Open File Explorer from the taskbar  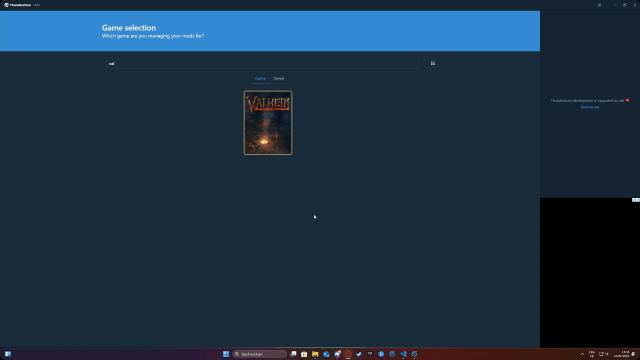(x=315, y=354)
